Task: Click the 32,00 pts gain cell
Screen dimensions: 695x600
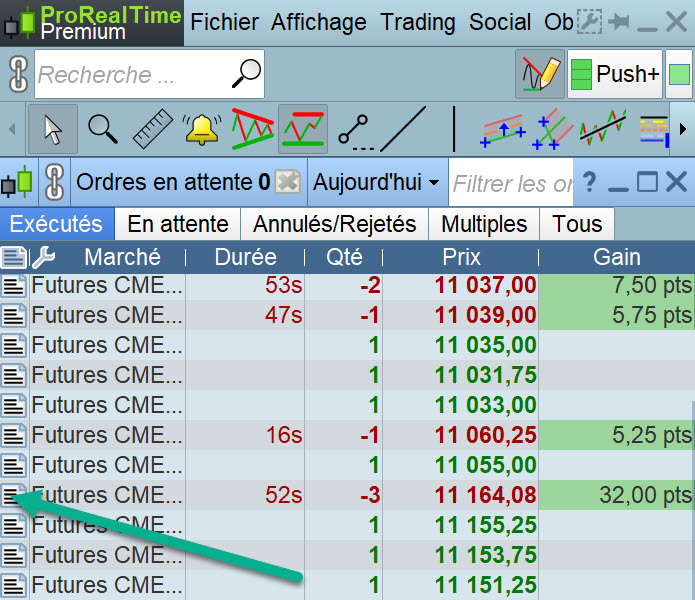Action: tap(617, 495)
